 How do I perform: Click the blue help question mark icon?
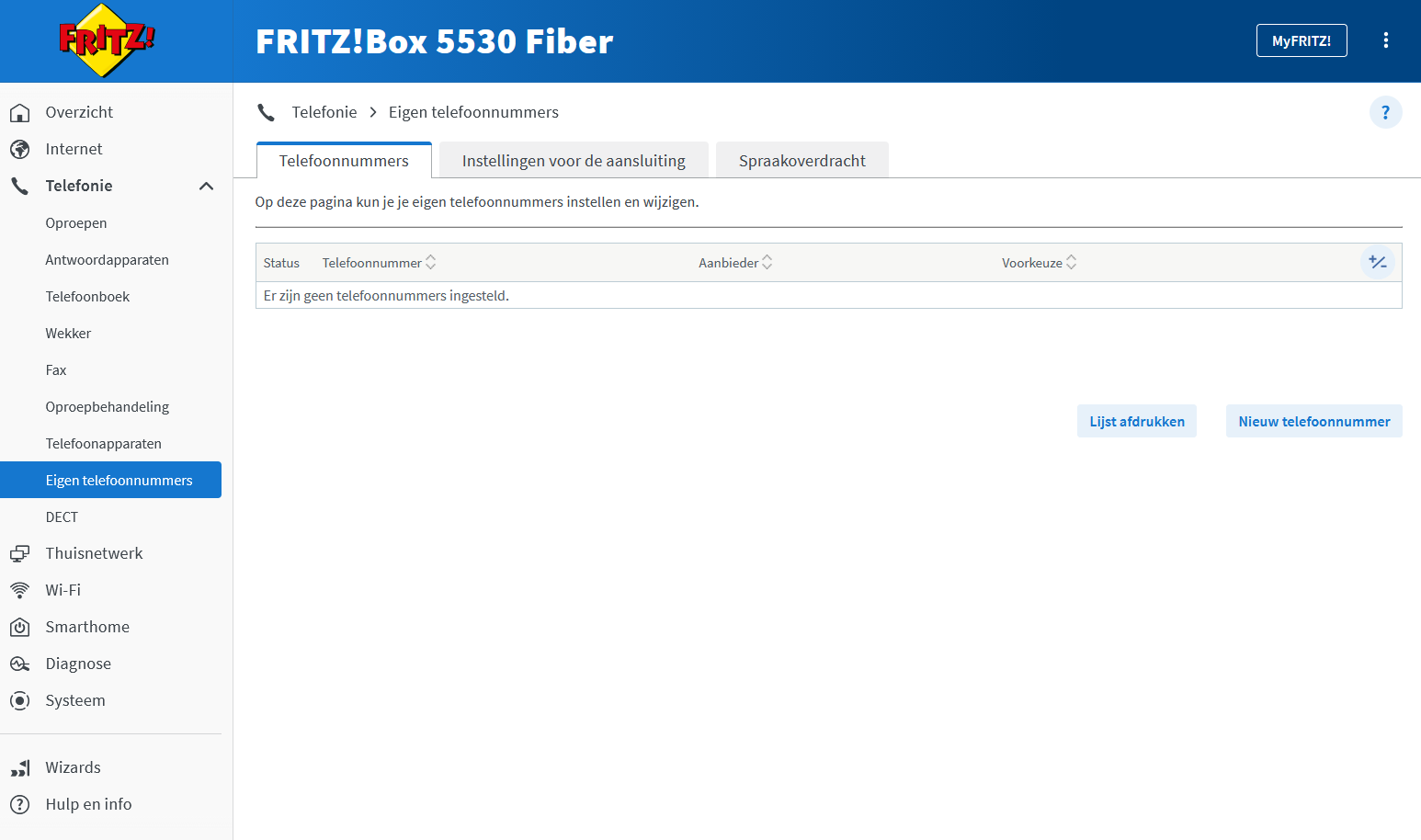pyautogui.click(x=1385, y=112)
